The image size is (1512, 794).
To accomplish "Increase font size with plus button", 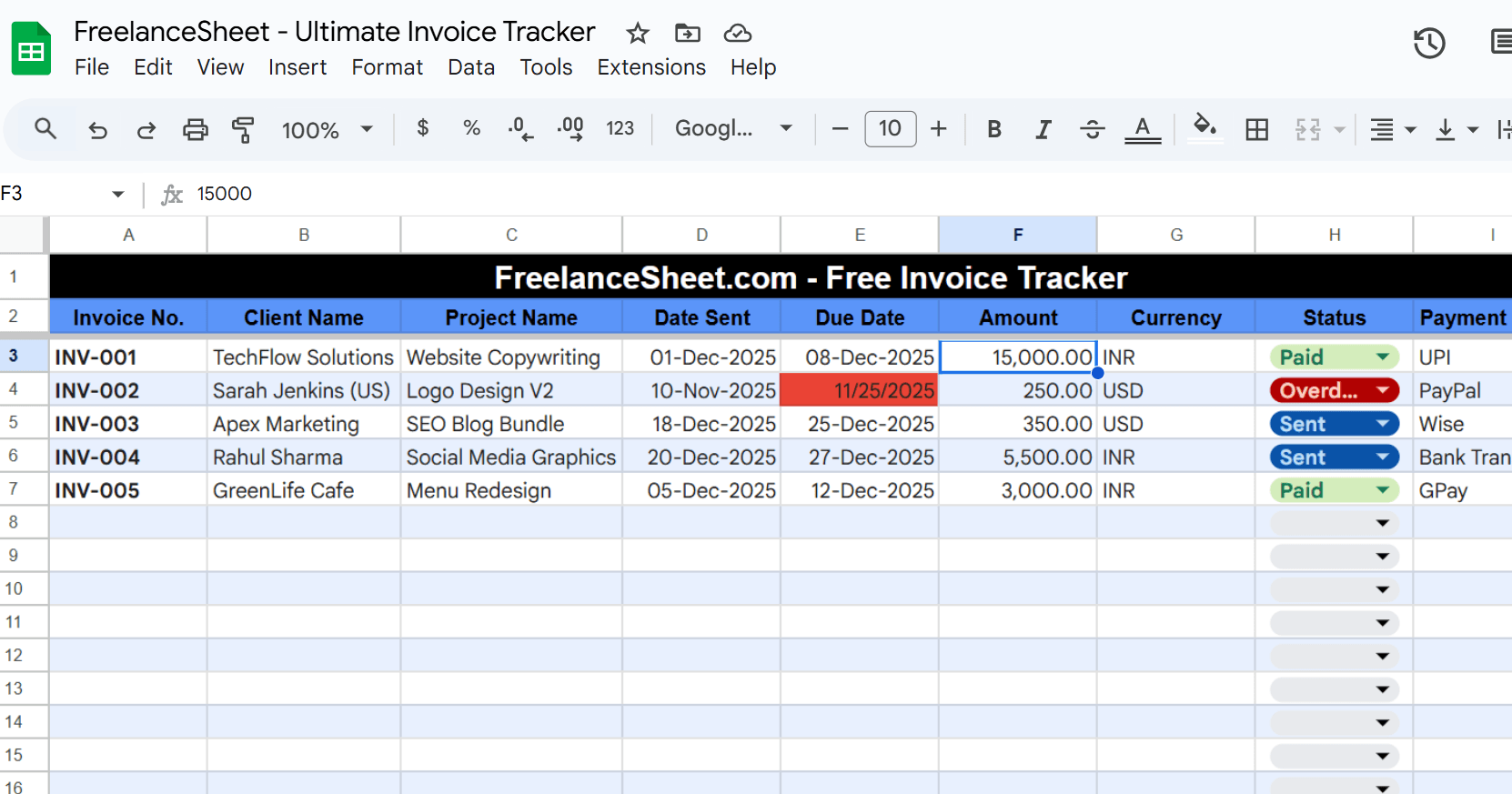I will pos(939,129).
